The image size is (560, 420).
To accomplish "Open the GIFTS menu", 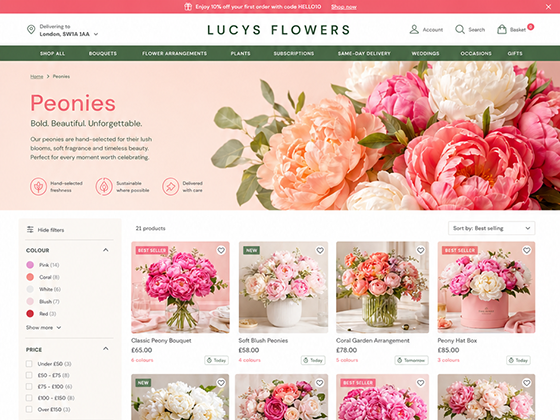I will [515, 53].
